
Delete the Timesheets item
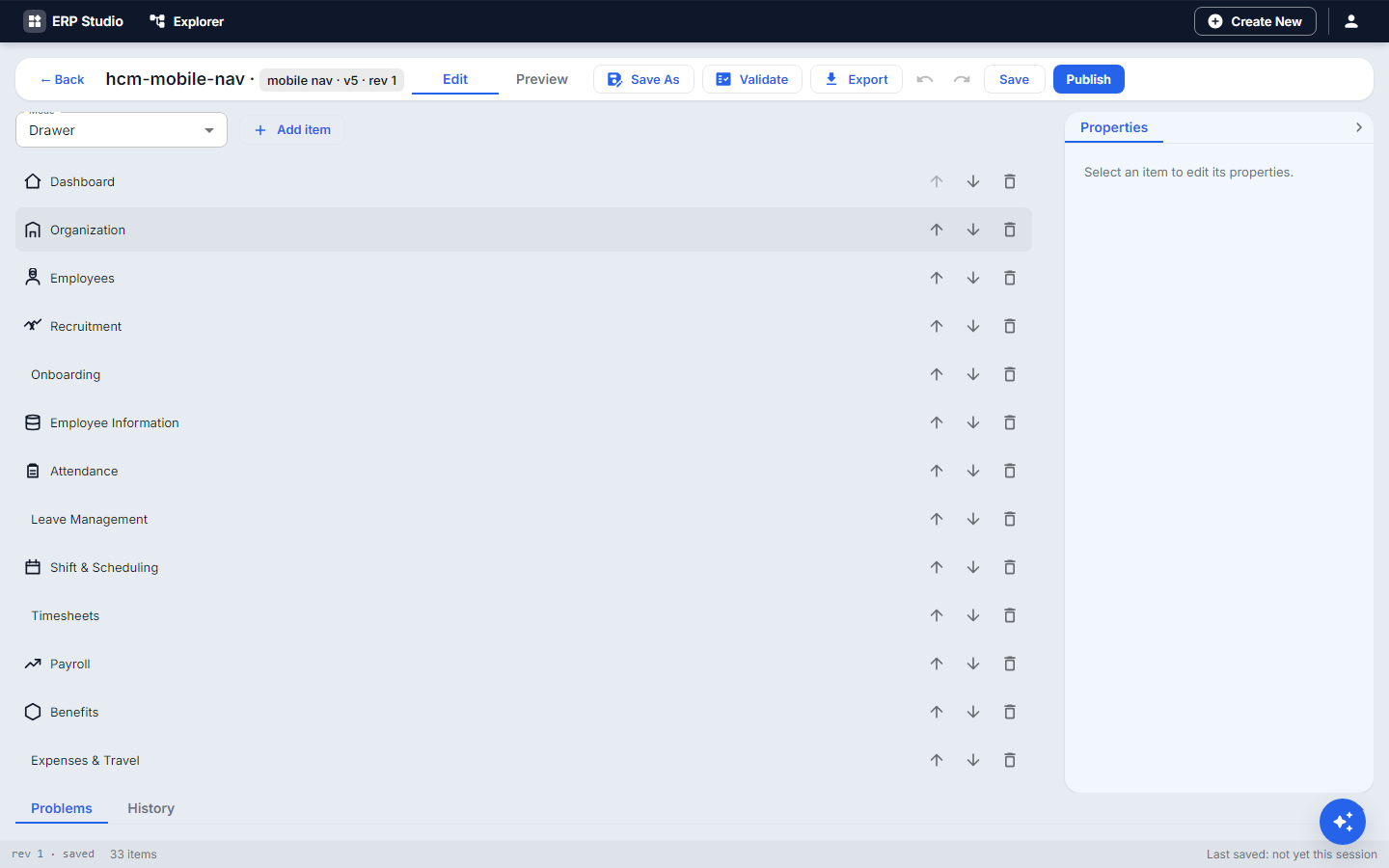point(1010,615)
